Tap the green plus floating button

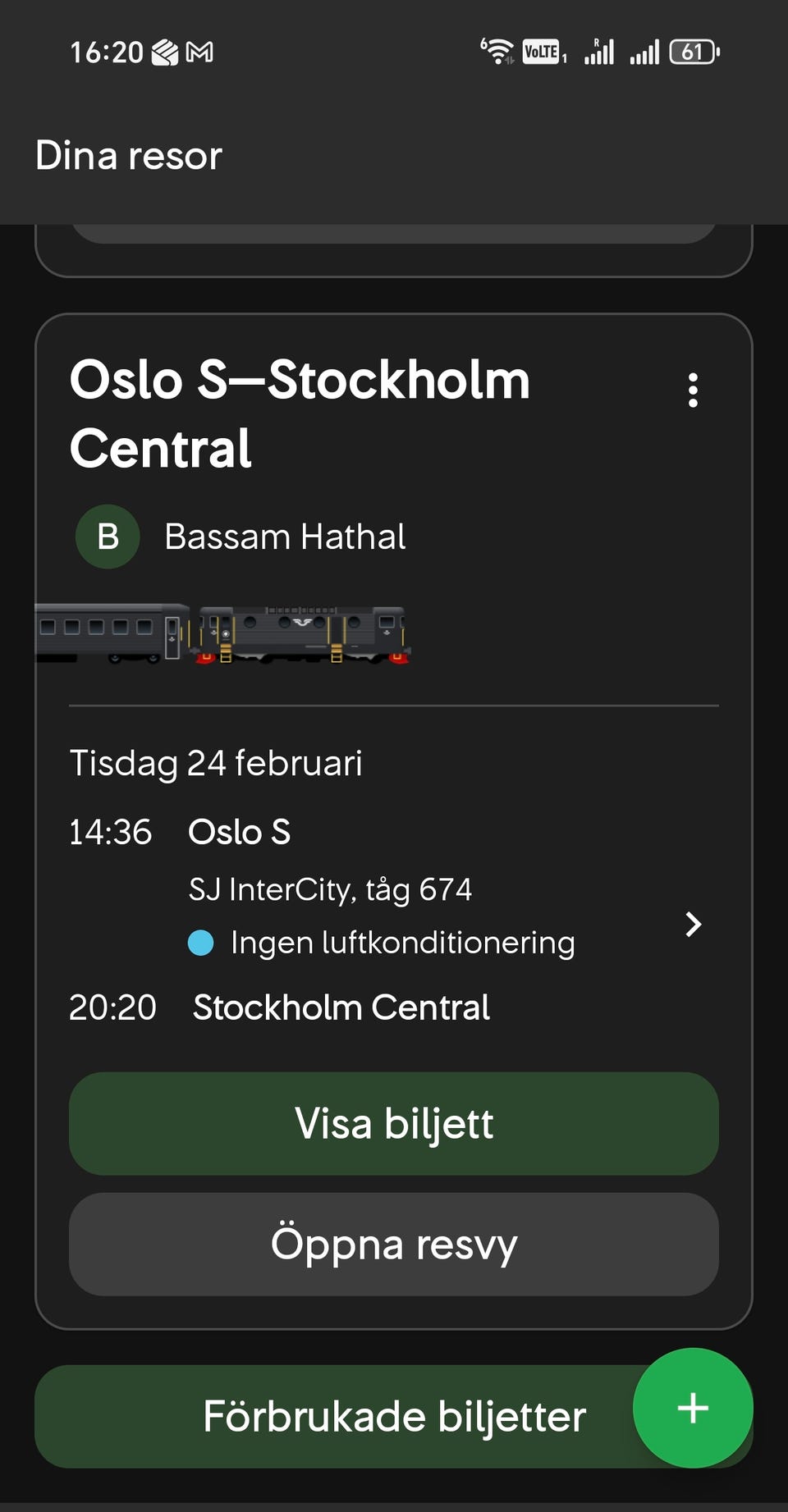(692, 1408)
